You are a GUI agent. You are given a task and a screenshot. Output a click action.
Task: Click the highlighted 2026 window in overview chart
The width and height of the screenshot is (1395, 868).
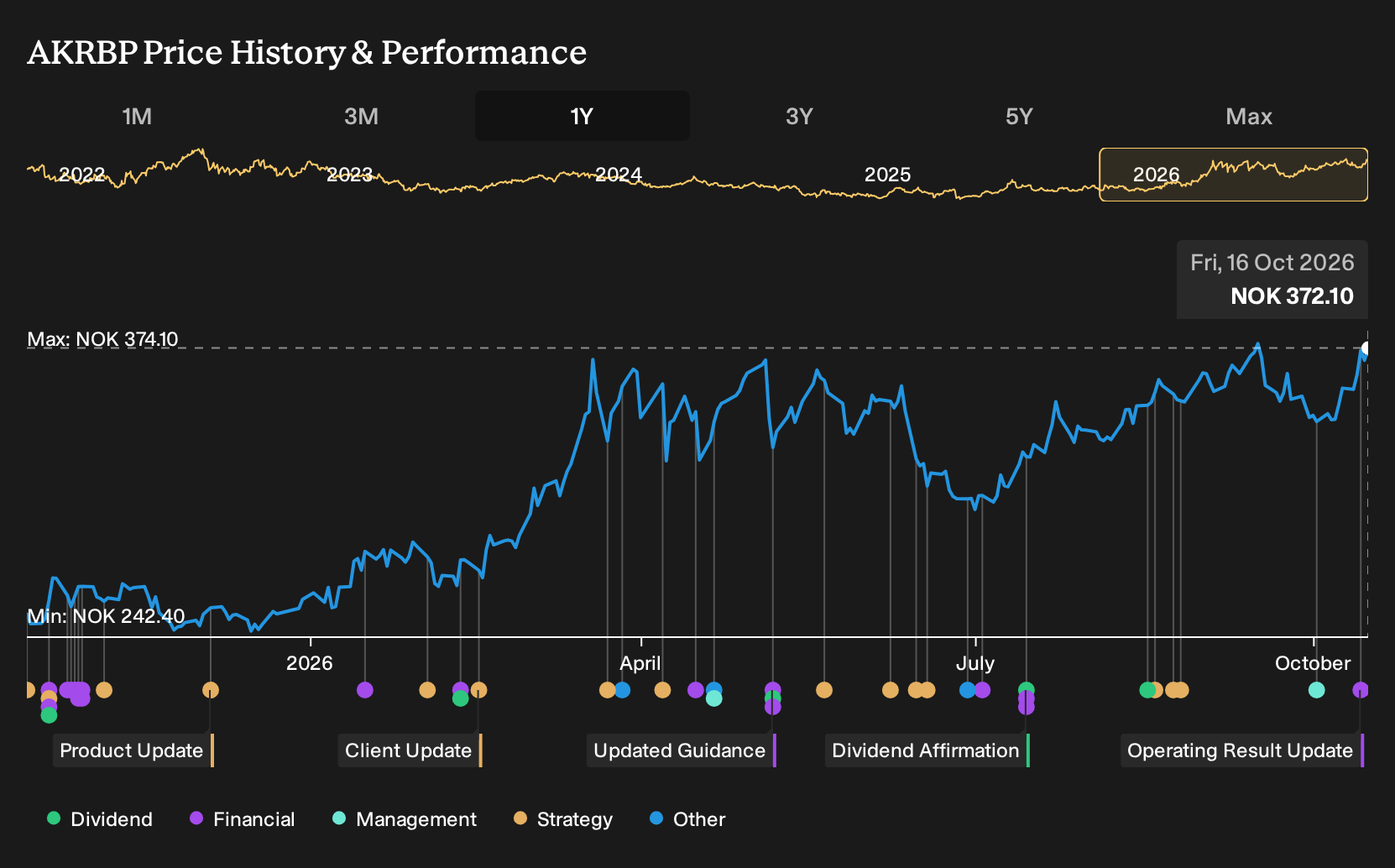pos(1233,175)
